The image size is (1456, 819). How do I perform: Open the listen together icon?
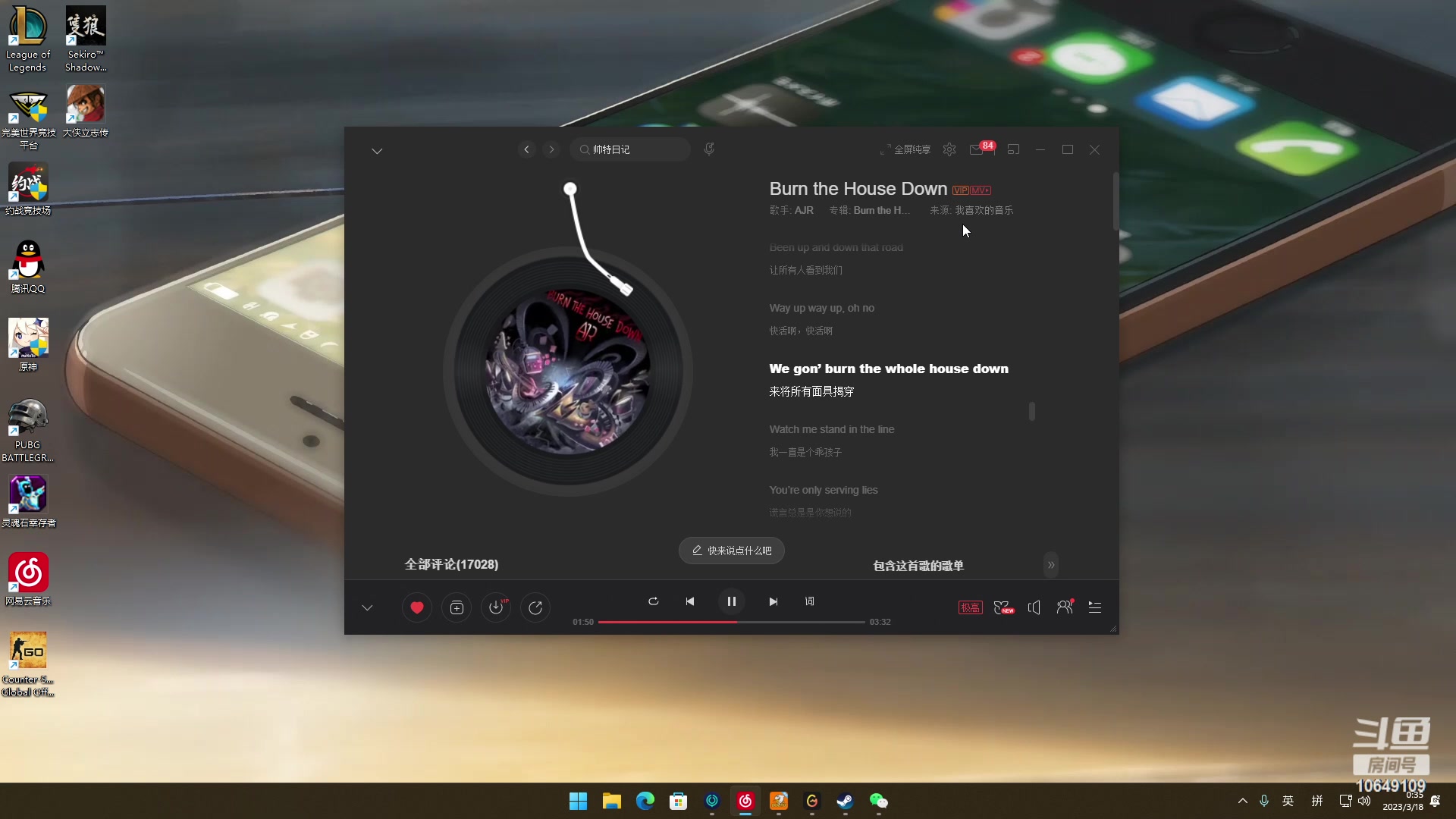pyautogui.click(x=1065, y=607)
